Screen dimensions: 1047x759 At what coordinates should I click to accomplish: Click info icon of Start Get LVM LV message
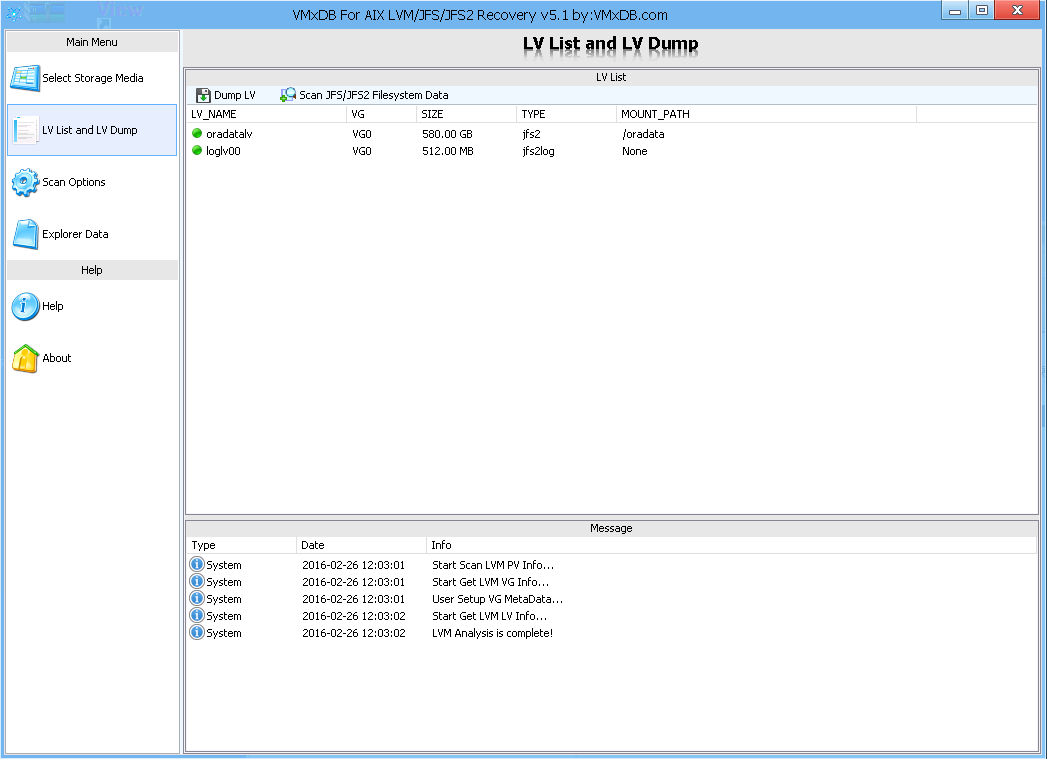196,615
